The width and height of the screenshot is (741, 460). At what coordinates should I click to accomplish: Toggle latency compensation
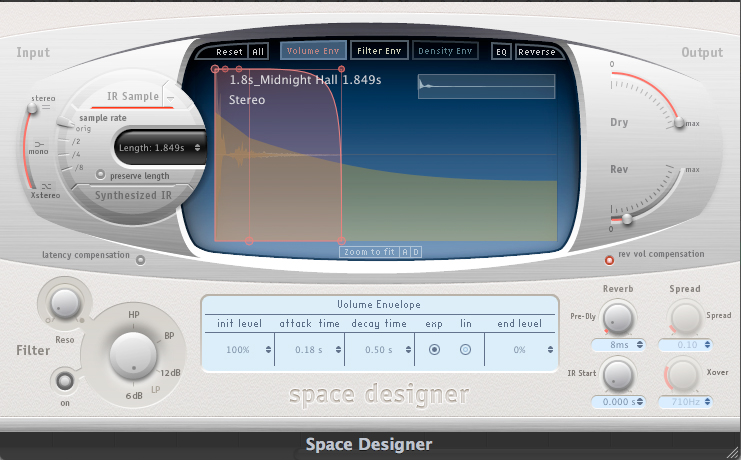(x=140, y=260)
